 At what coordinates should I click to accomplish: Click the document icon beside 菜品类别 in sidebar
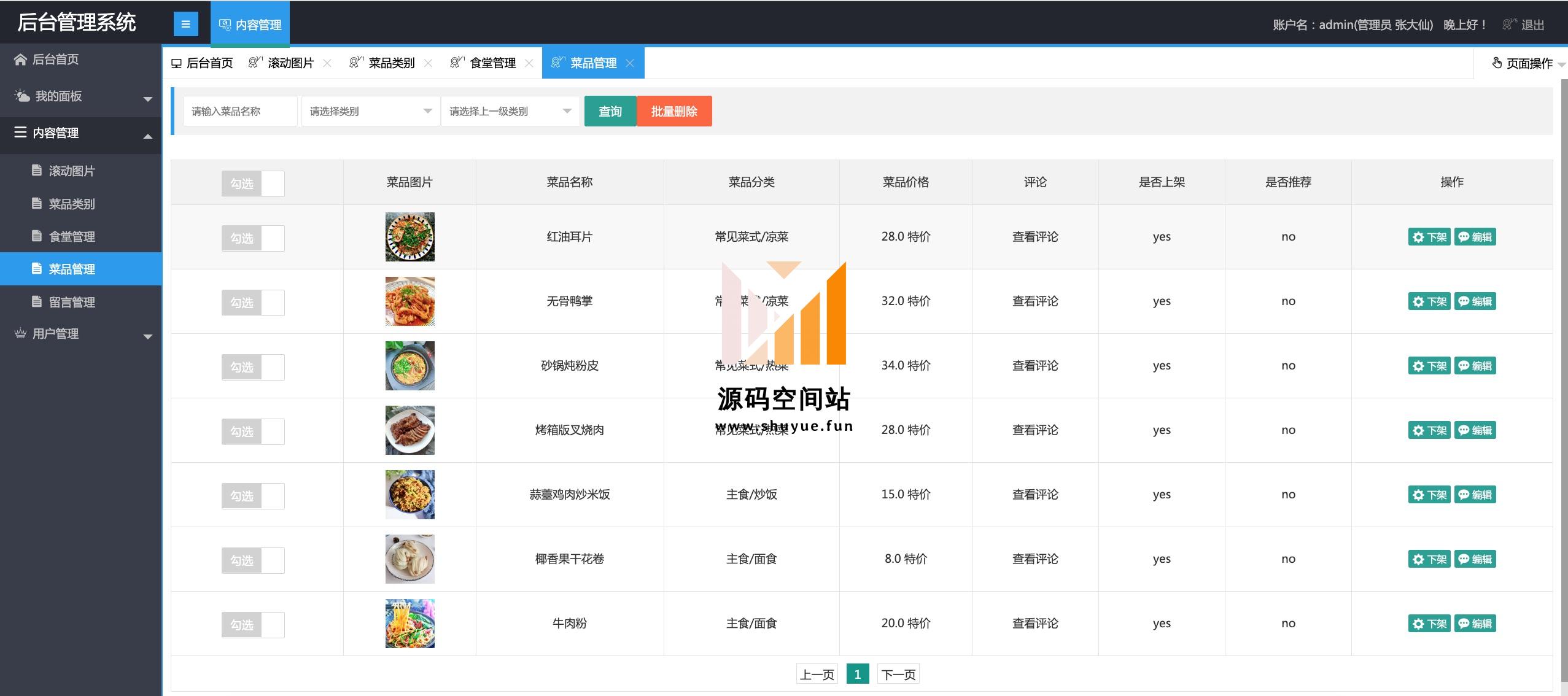click(x=37, y=203)
